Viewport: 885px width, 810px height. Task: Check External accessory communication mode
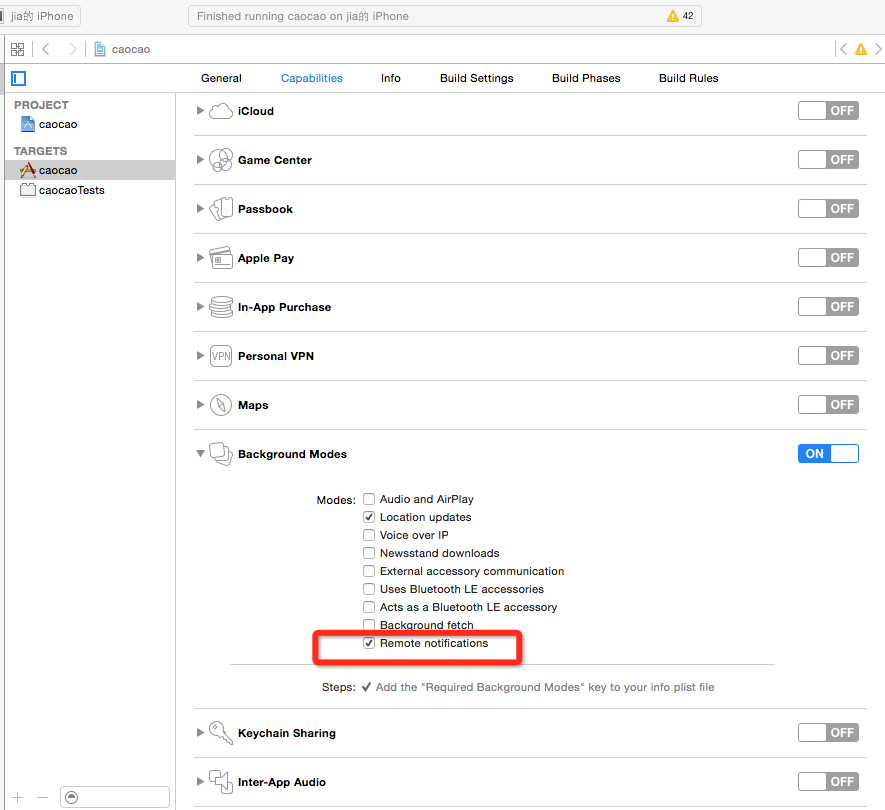click(369, 571)
